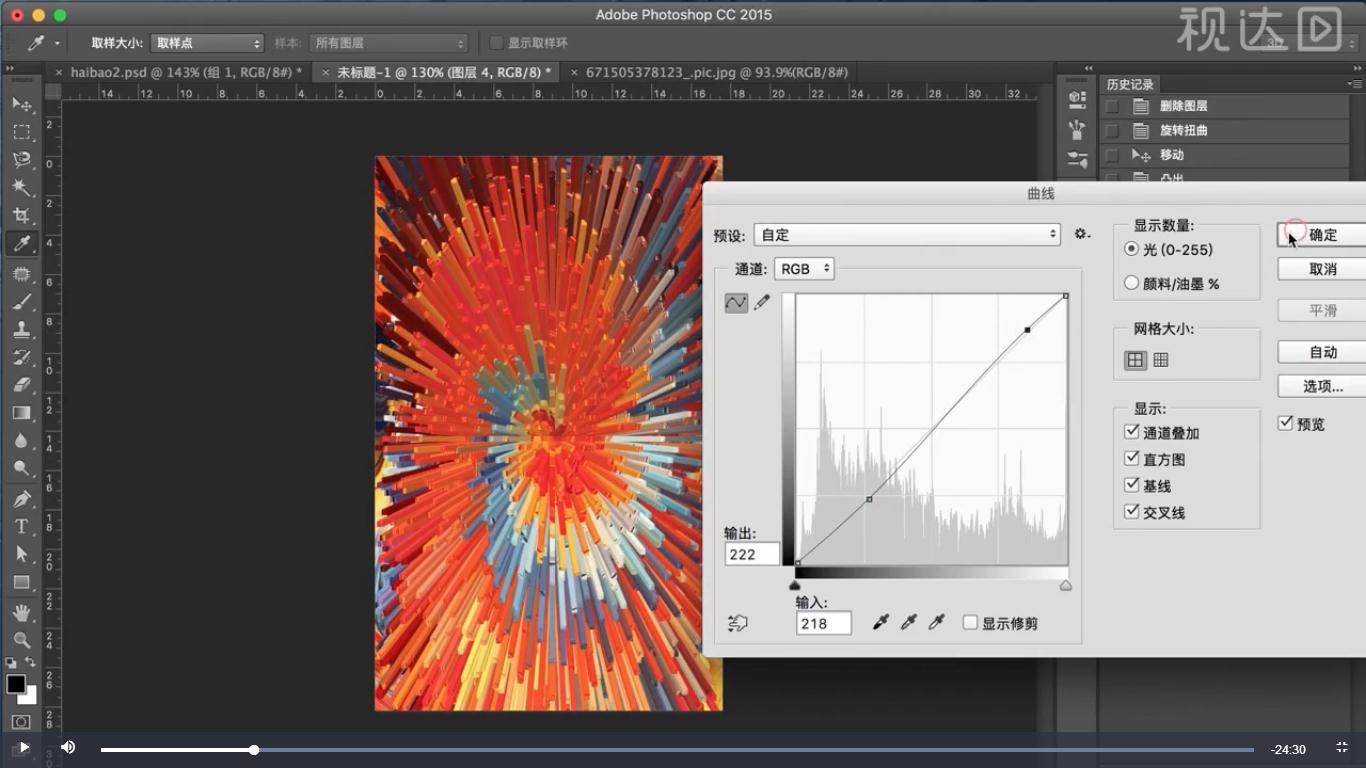
Task: Swap foreground and background colors
Action: [x=30, y=662]
